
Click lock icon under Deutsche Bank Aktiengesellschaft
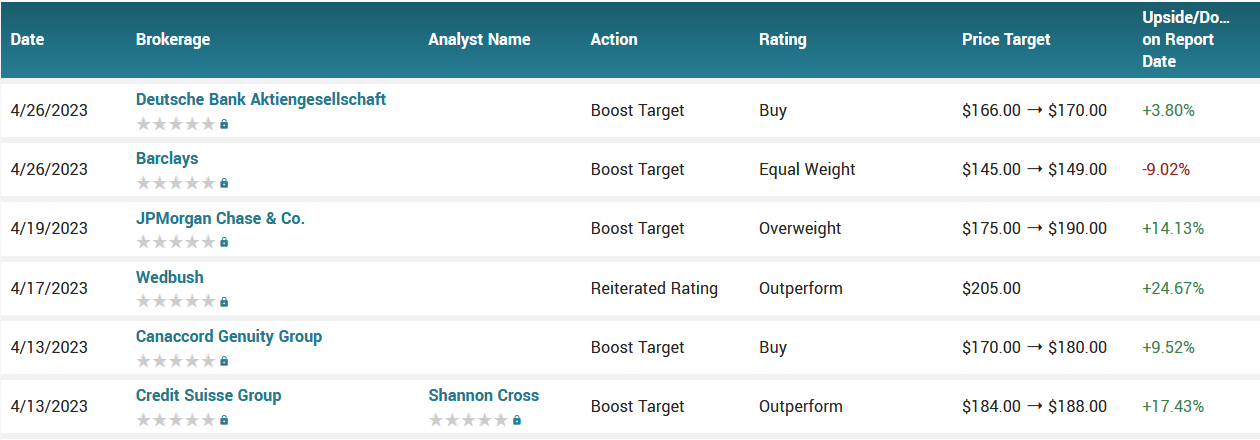[224, 124]
